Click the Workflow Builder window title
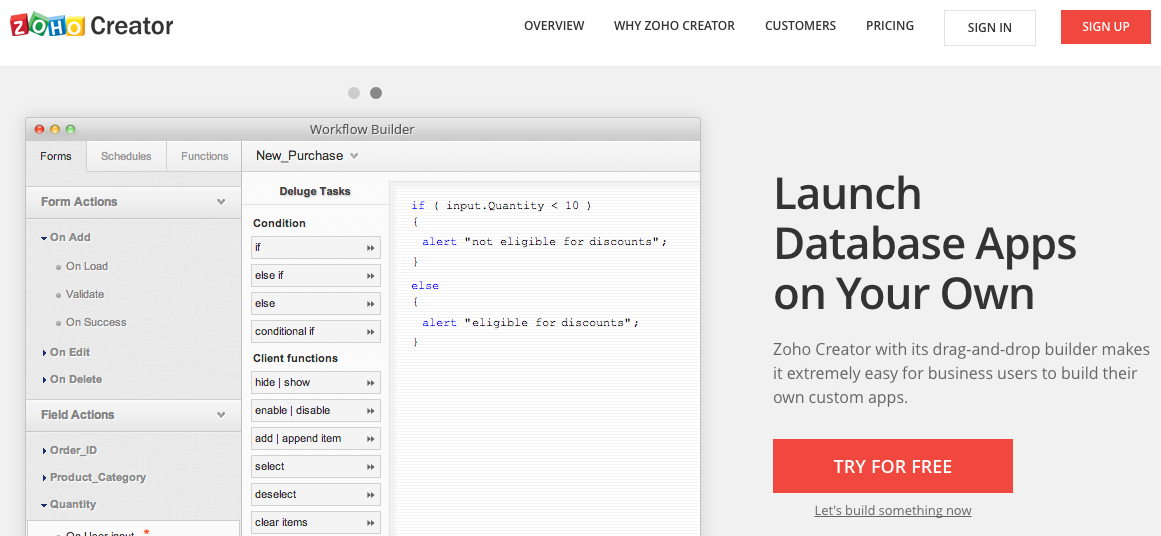Viewport: 1161px width, 536px height. (362, 130)
